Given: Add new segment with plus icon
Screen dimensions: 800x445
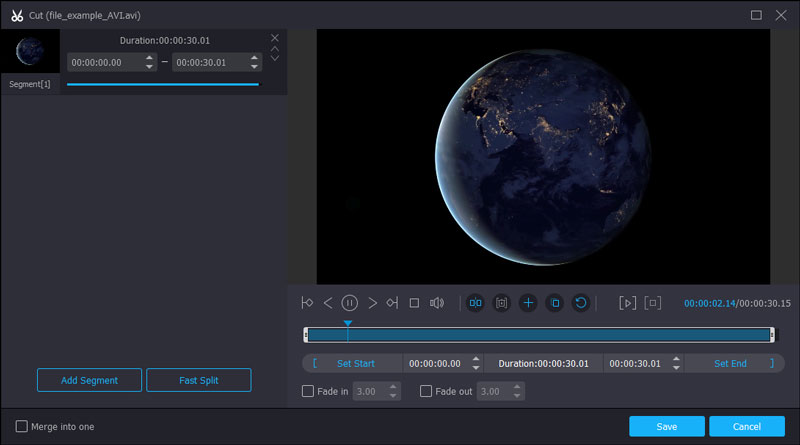Looking at the screenshot, I should [528, 302].
